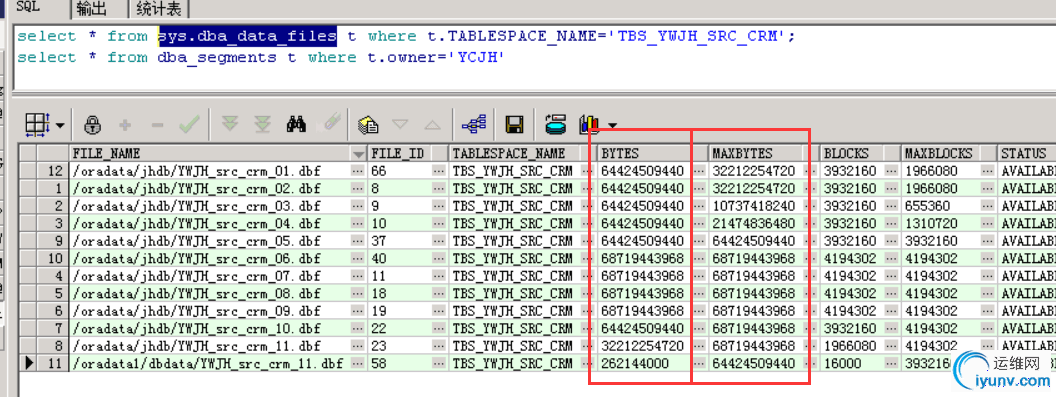Open linked query tree-diagram icon
Image resolution: width=1056 pixels, height=397 pixels.
coord(475,125)
